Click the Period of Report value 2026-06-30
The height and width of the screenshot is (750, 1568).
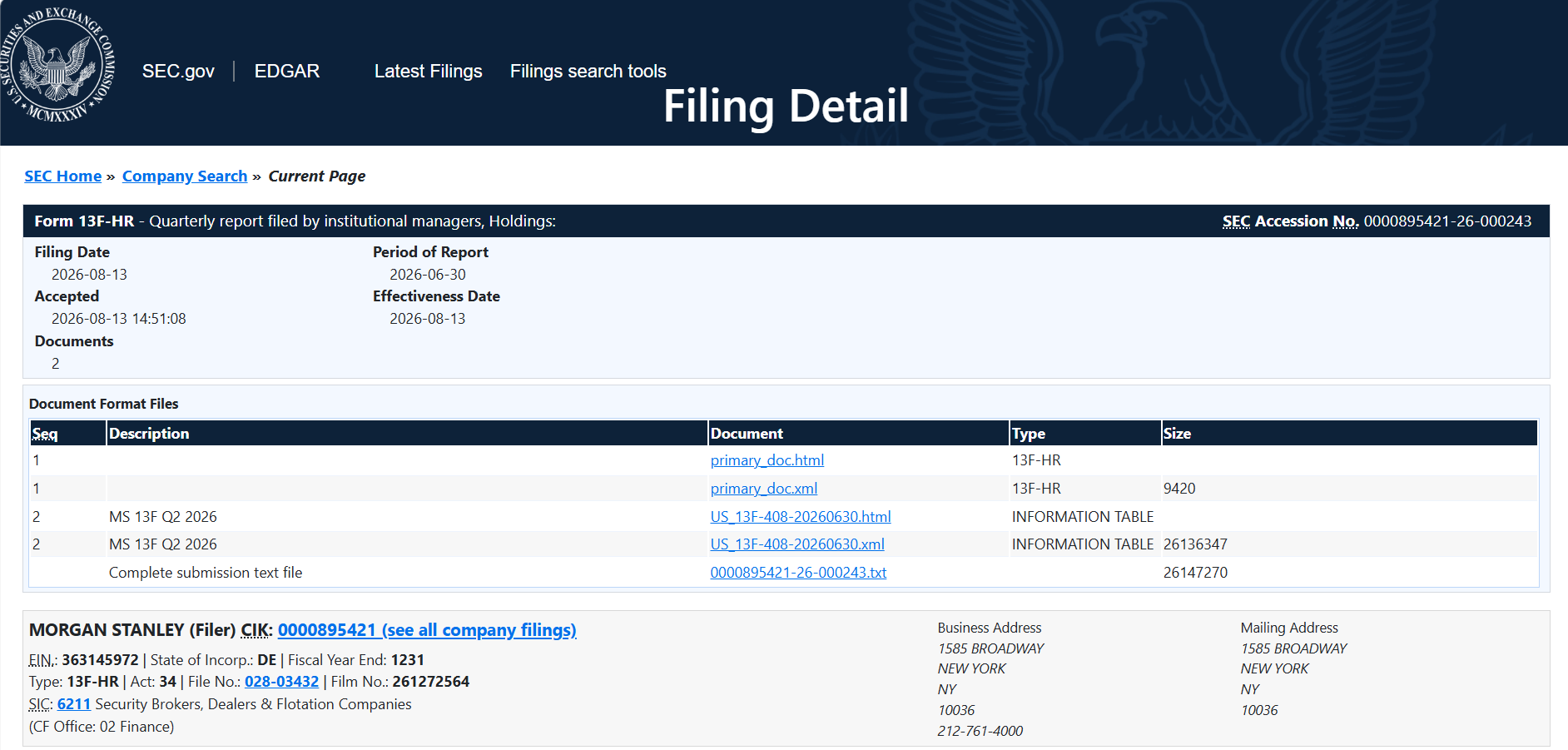pos(428,275)
